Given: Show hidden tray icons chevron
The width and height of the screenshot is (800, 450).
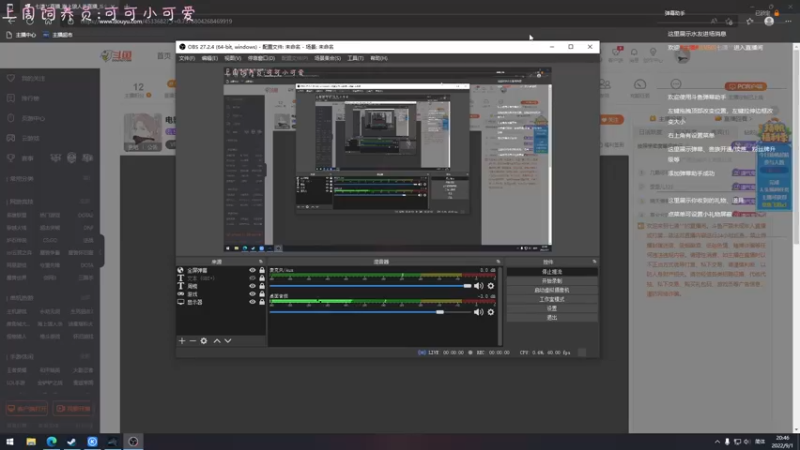Looking at the screenshot, I should click(717, 442).
